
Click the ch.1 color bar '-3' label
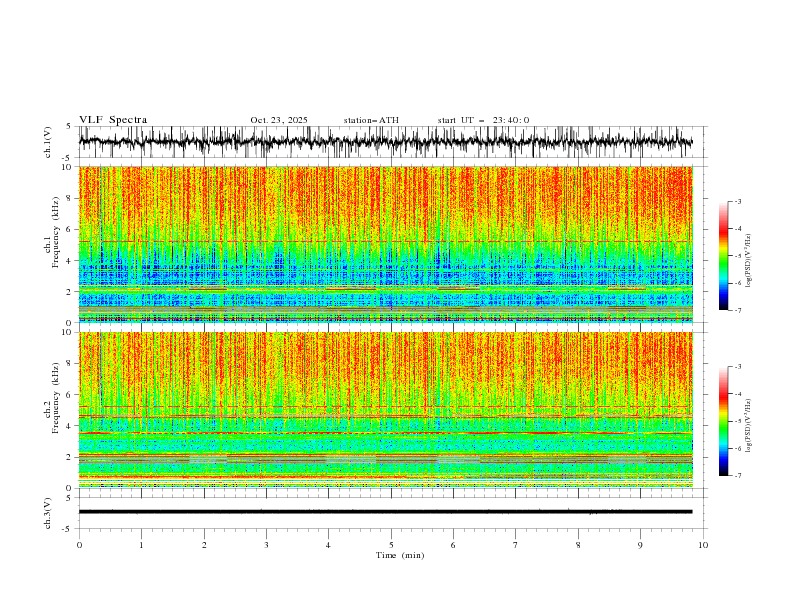737,201
